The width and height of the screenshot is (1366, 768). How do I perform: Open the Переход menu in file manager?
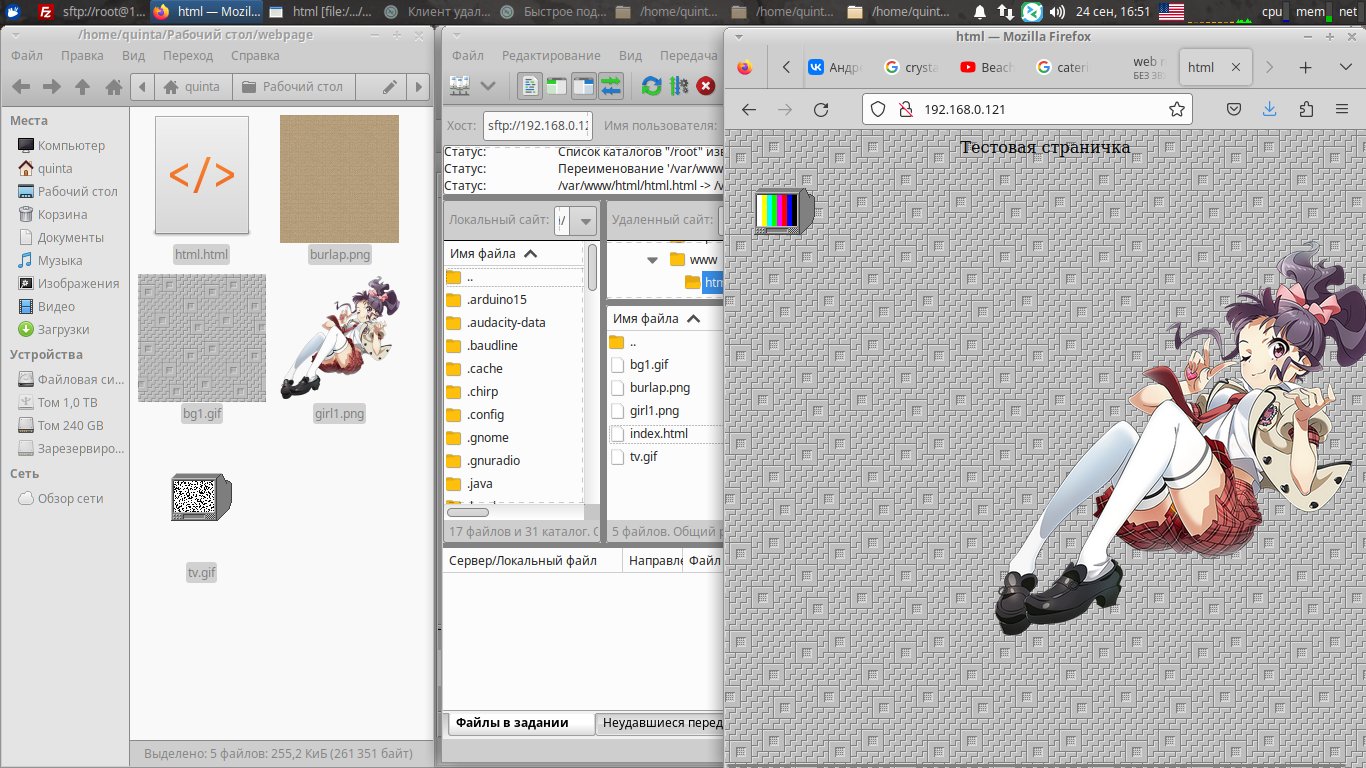(188, 56)
